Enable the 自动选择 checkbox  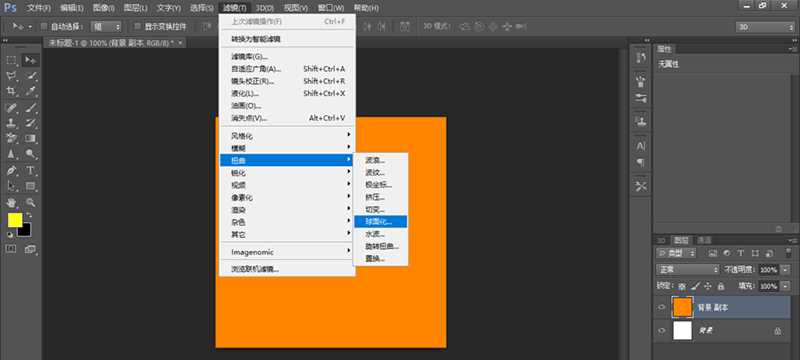click(x=43, y=27)
